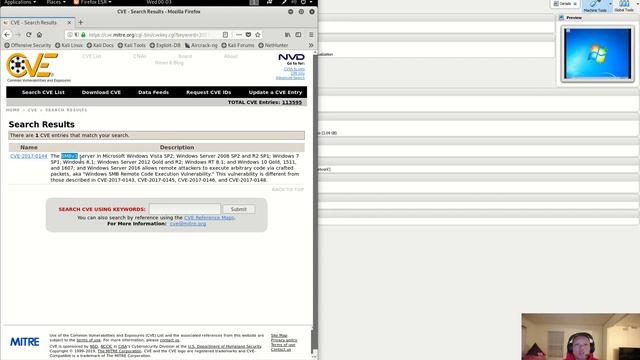
Task: Click the Pocket save icon
Action: pyautogui.click(x=248, y=35)
